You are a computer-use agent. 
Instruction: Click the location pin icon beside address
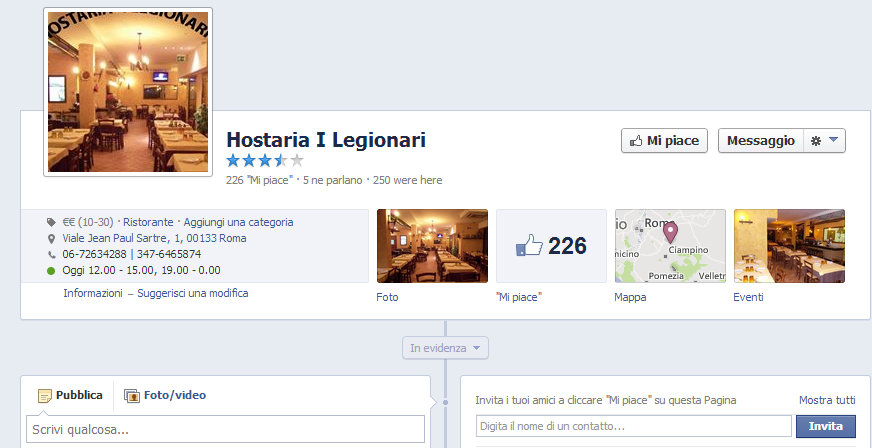tap(51, 238)
